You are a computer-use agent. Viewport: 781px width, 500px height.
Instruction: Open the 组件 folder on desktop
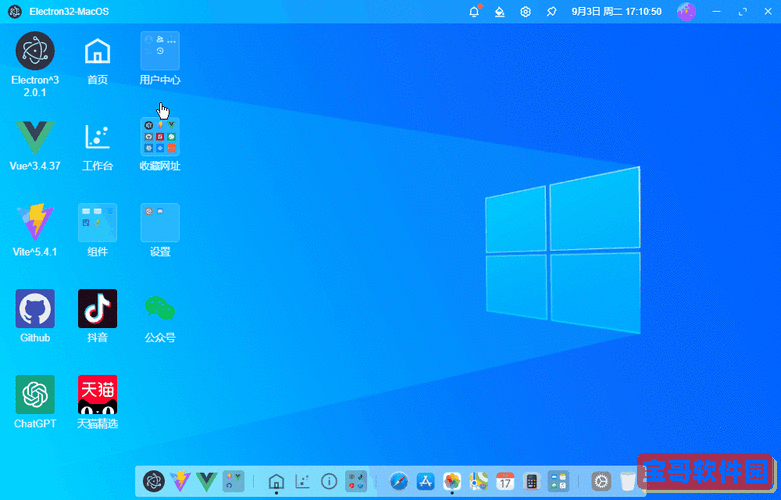pyautogui.click(x=98, y=223)
